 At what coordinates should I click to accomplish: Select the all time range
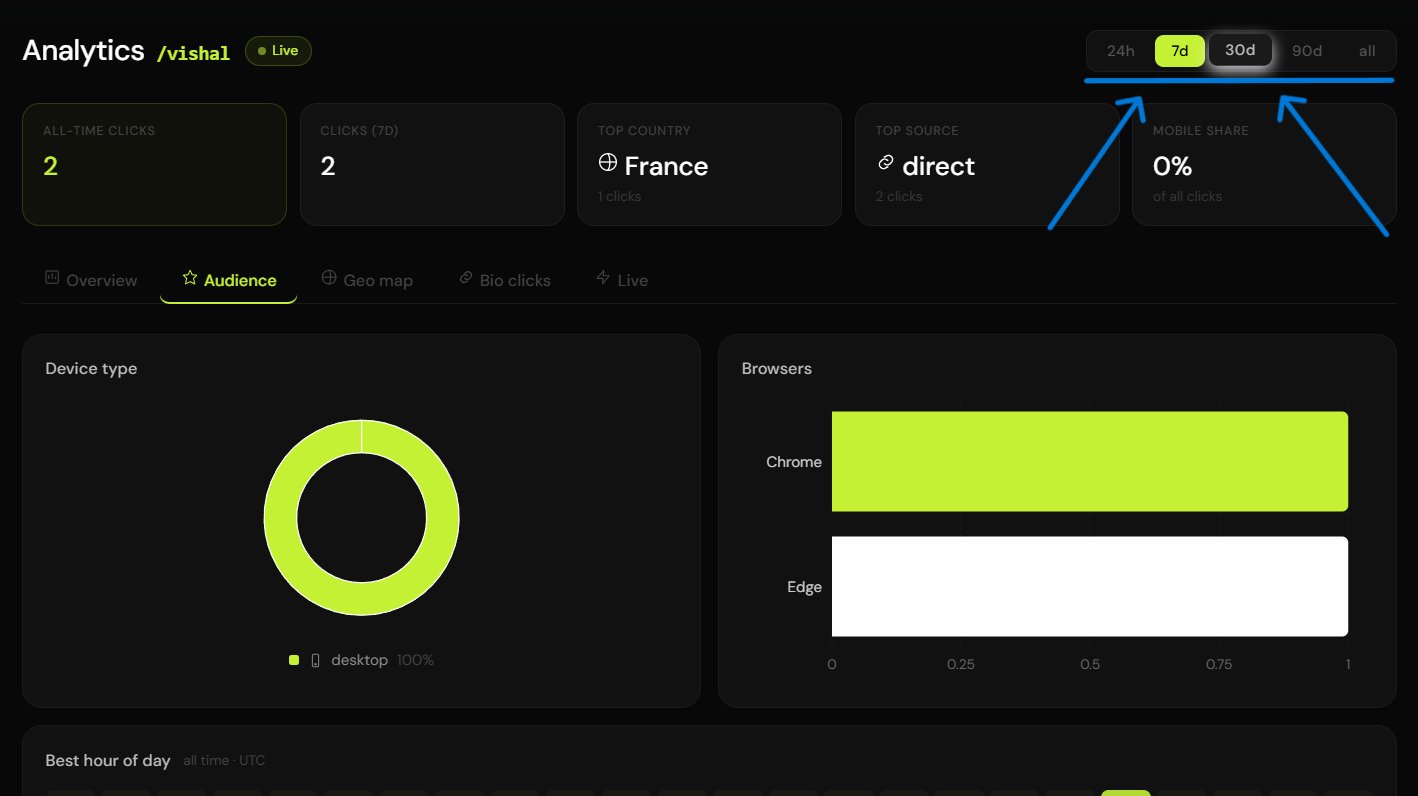(x=1367, y=51)
